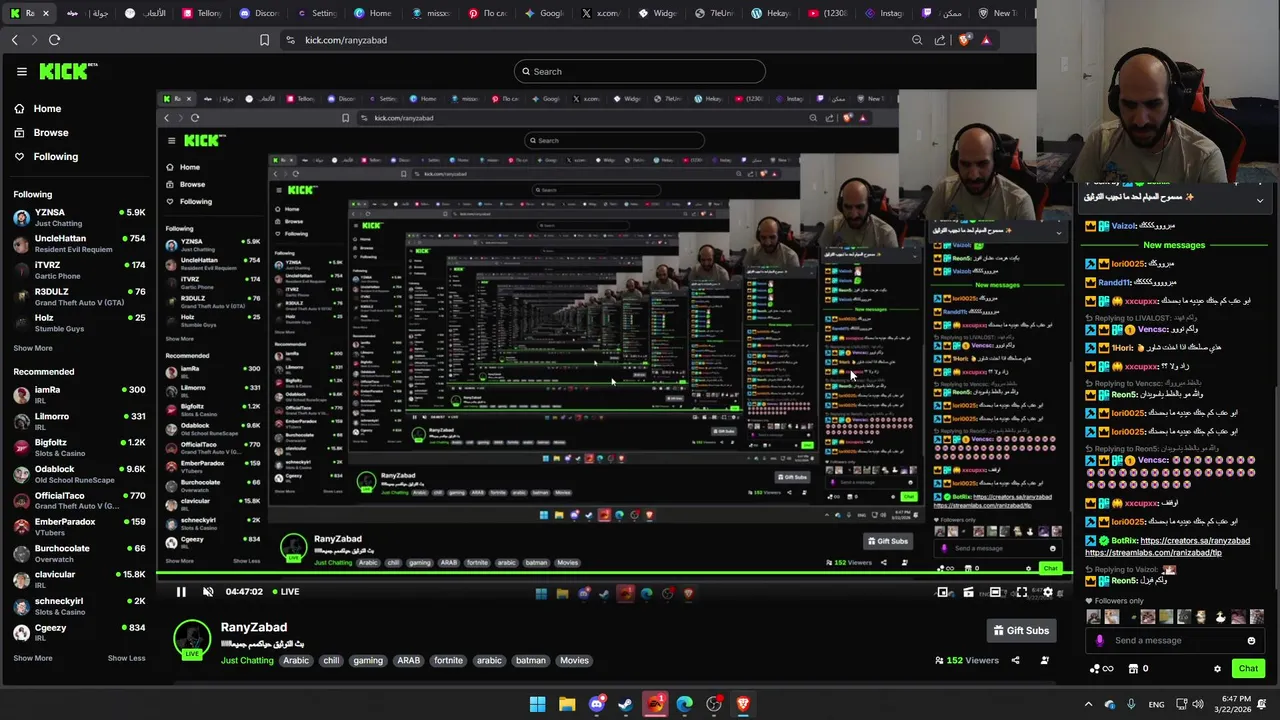
Task: Toggle fullscreen on the video player
Action: click(x=1022, y=592)
